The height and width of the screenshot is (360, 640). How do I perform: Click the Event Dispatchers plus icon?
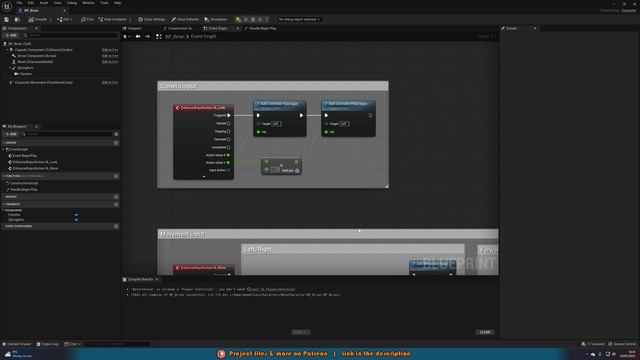coord(116,226)
